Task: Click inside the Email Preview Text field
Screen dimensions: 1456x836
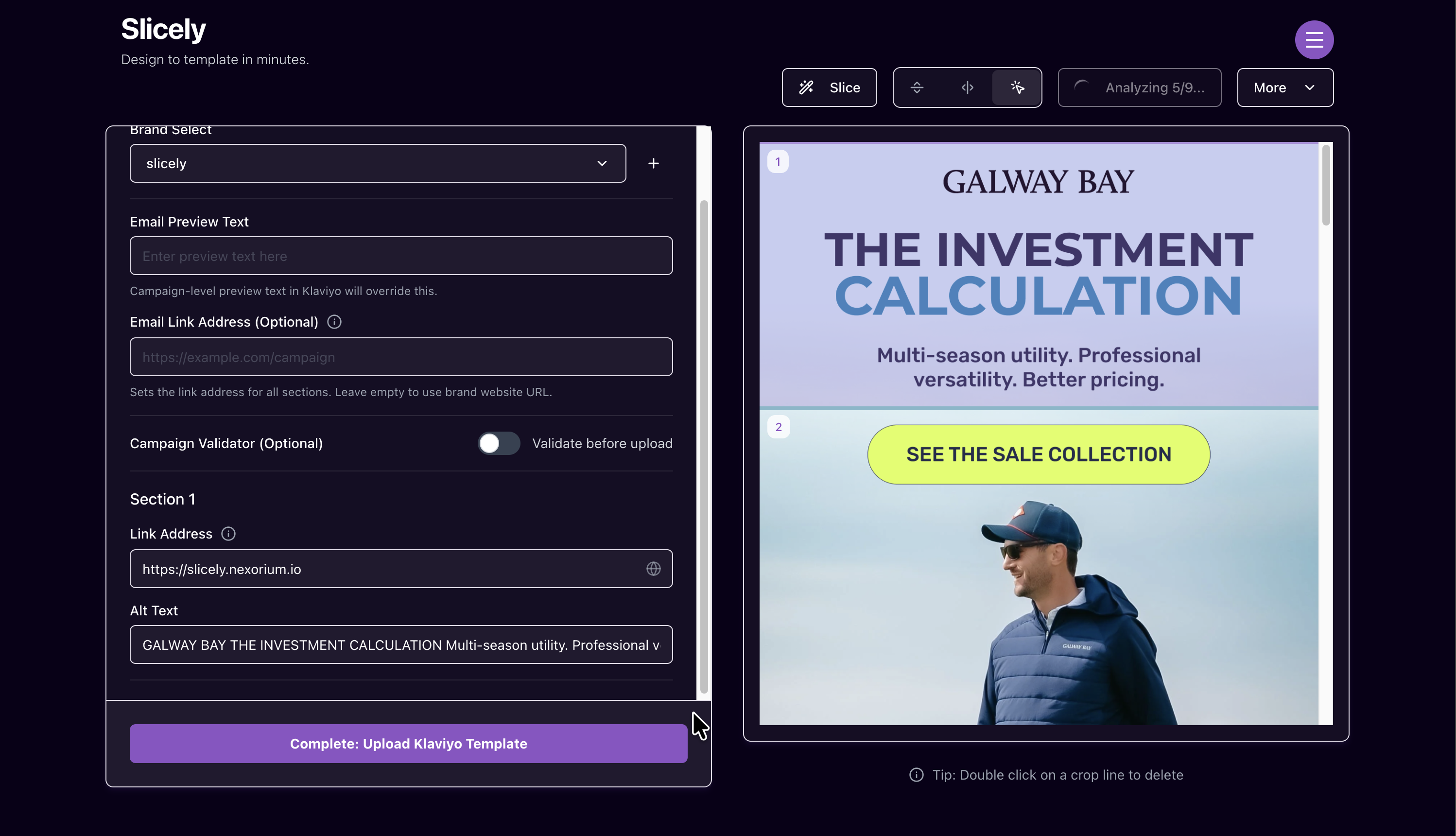Action: coord(400,256)
